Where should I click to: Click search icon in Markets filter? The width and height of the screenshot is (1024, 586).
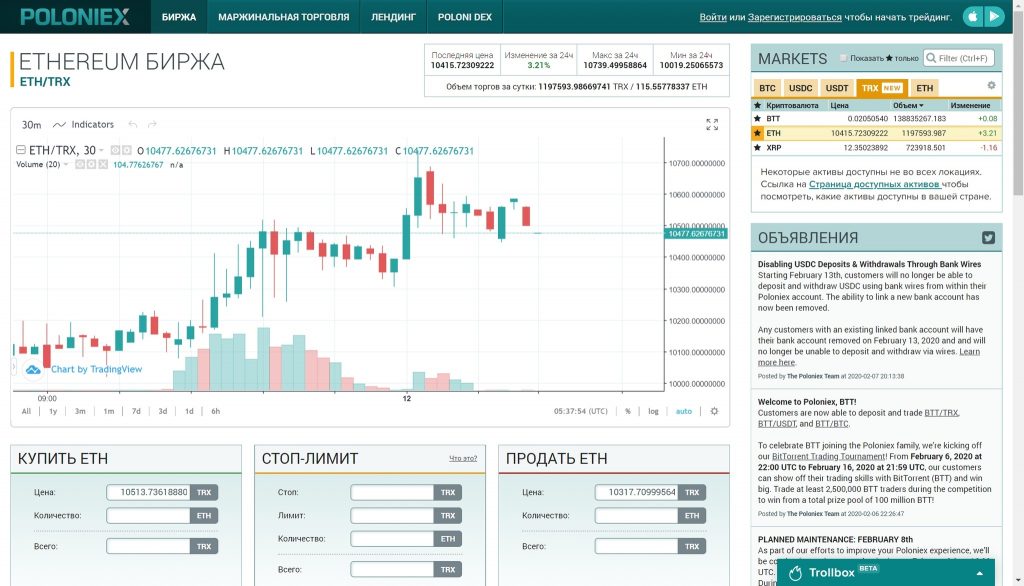click(931, 58)
